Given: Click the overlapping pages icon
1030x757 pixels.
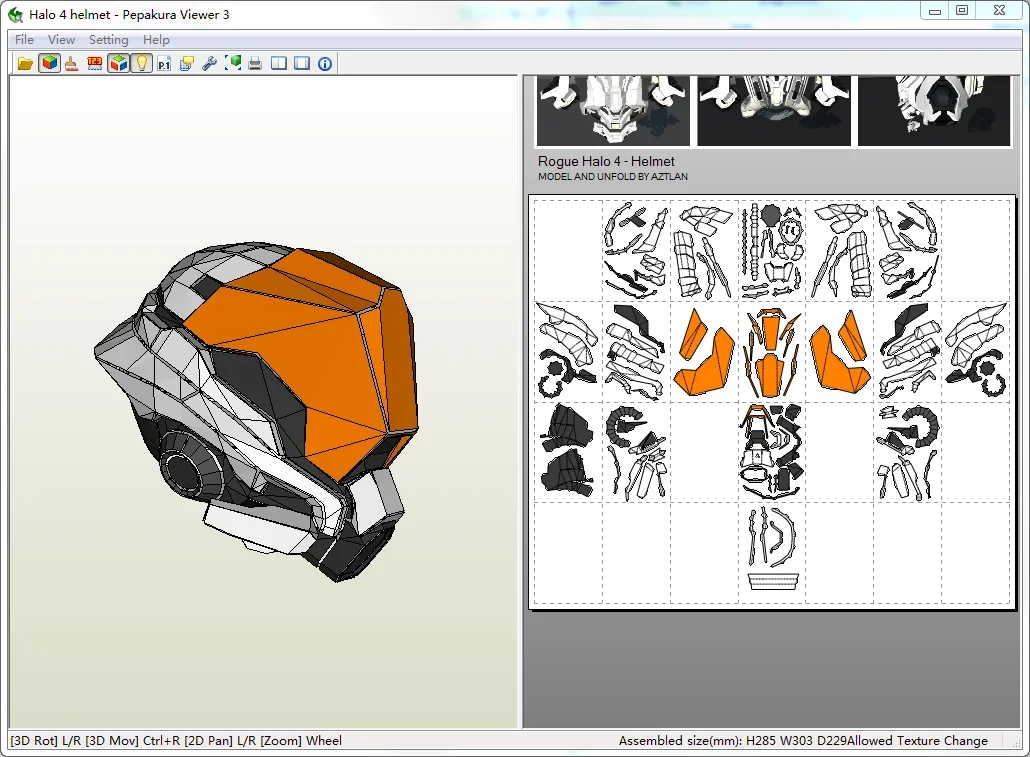Looking at the screenshot, I should pos(187,64).
